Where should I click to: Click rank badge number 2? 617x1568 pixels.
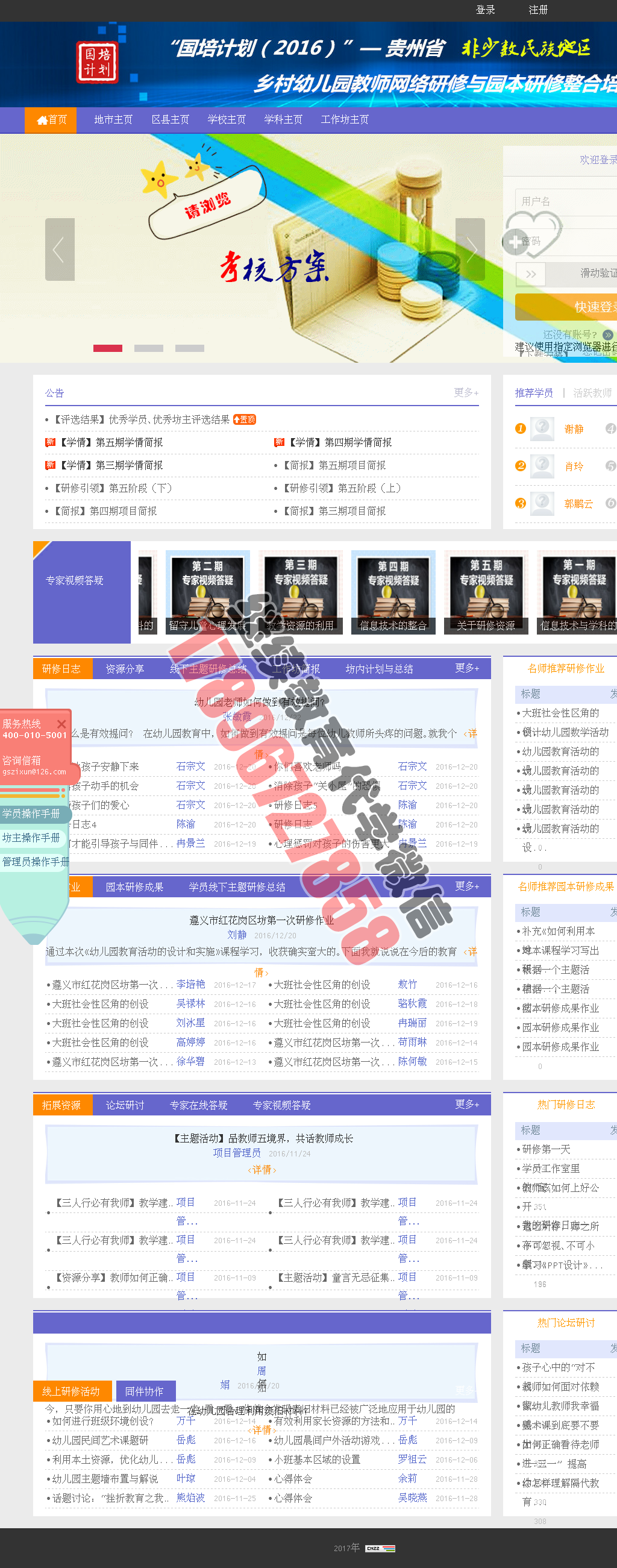pyautogui.click(x=520, y=466)
